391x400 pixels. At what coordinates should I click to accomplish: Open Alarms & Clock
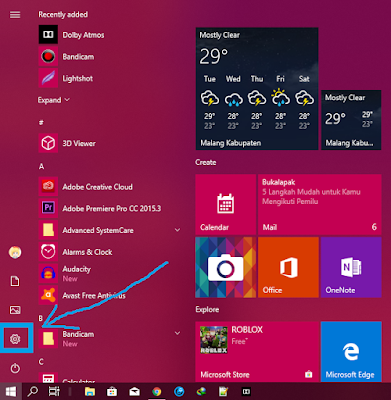click(x=75, y=252)
